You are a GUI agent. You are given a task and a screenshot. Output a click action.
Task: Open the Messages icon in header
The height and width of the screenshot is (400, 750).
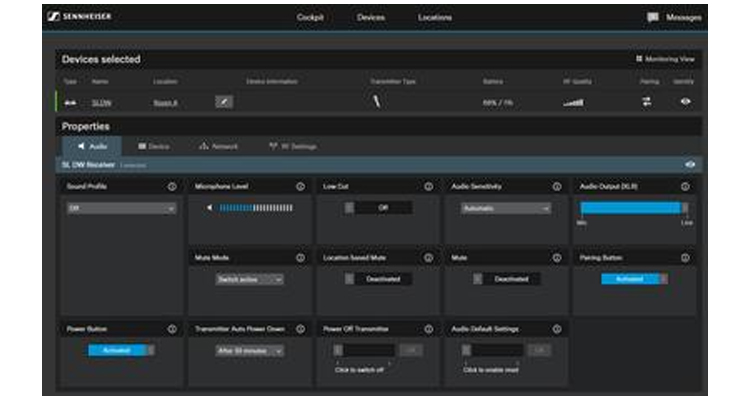[x=653, y=17]
